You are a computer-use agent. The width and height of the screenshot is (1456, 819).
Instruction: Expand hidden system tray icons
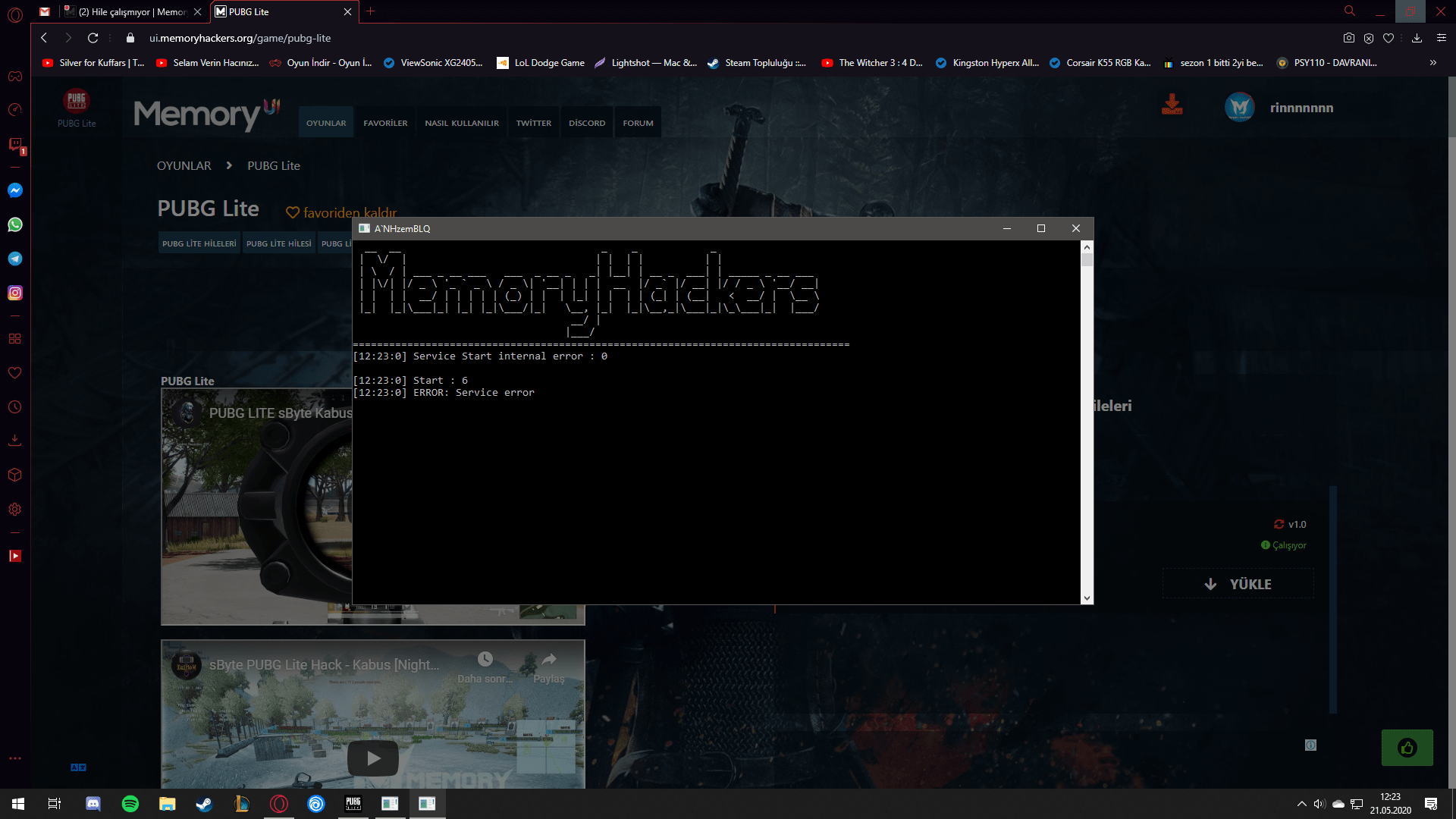(1302, 804)
